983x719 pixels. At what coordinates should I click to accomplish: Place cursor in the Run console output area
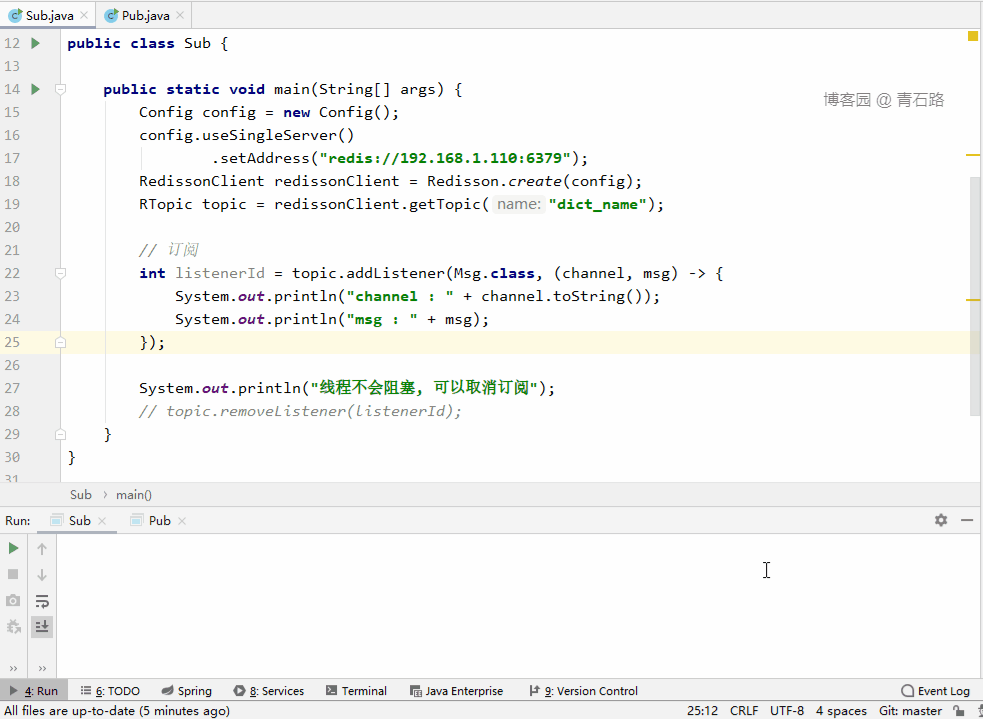pos(518,605)
